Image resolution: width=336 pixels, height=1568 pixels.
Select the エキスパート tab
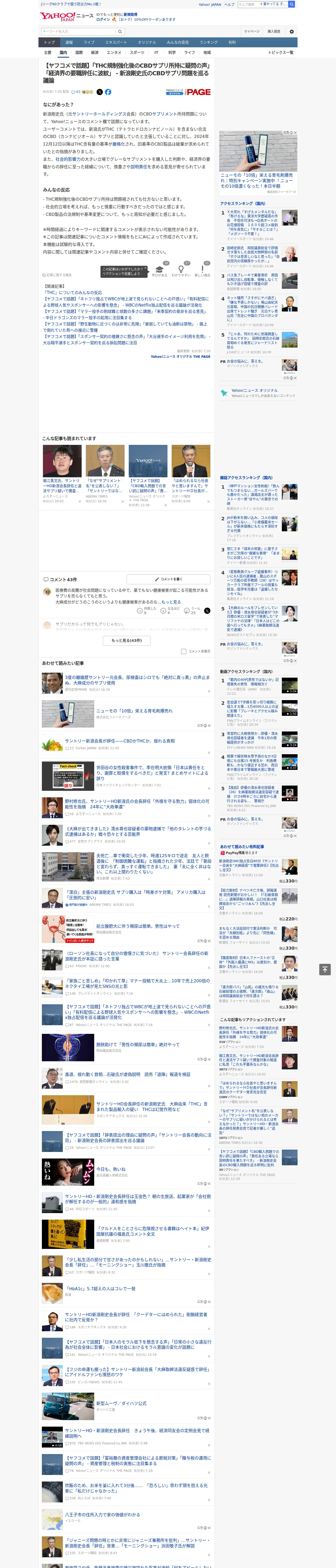(116, 43)
